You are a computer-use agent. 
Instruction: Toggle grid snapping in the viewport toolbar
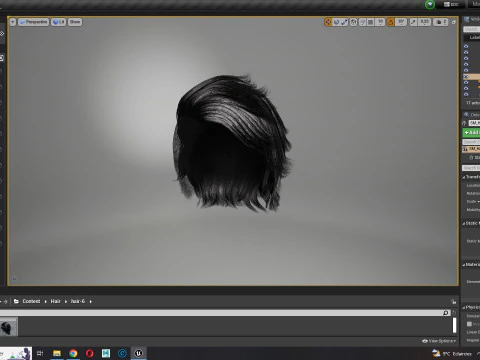[370, 22]
